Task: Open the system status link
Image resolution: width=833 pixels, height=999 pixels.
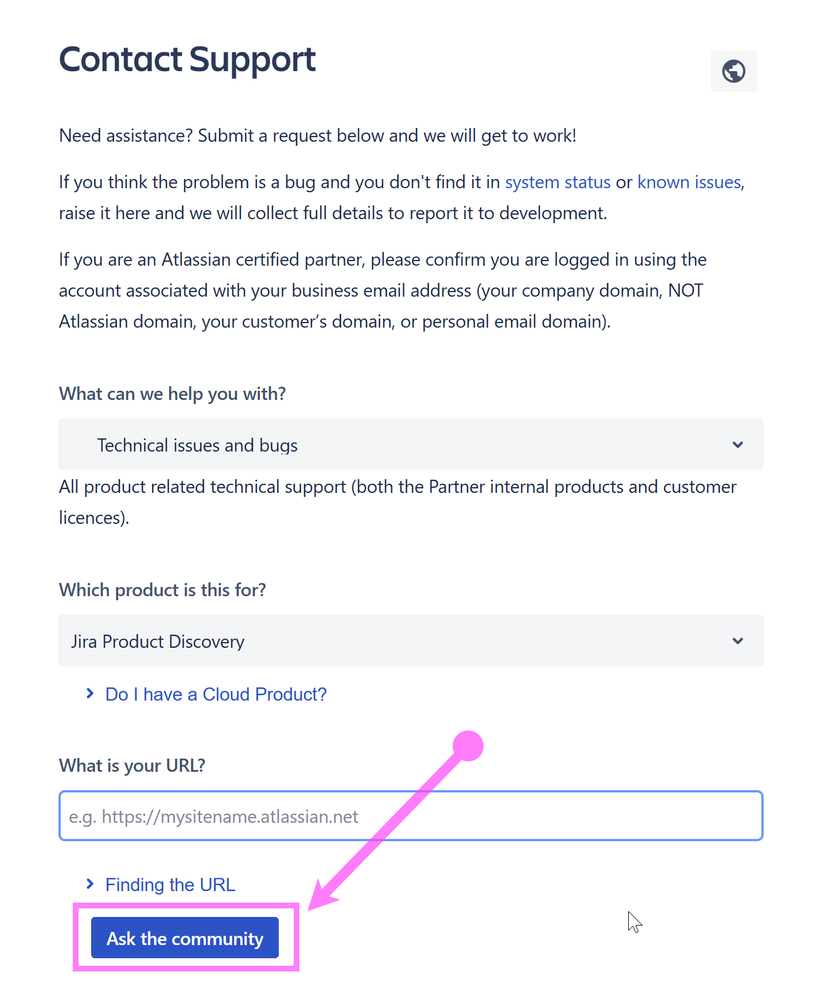Action: pos(558,182)
